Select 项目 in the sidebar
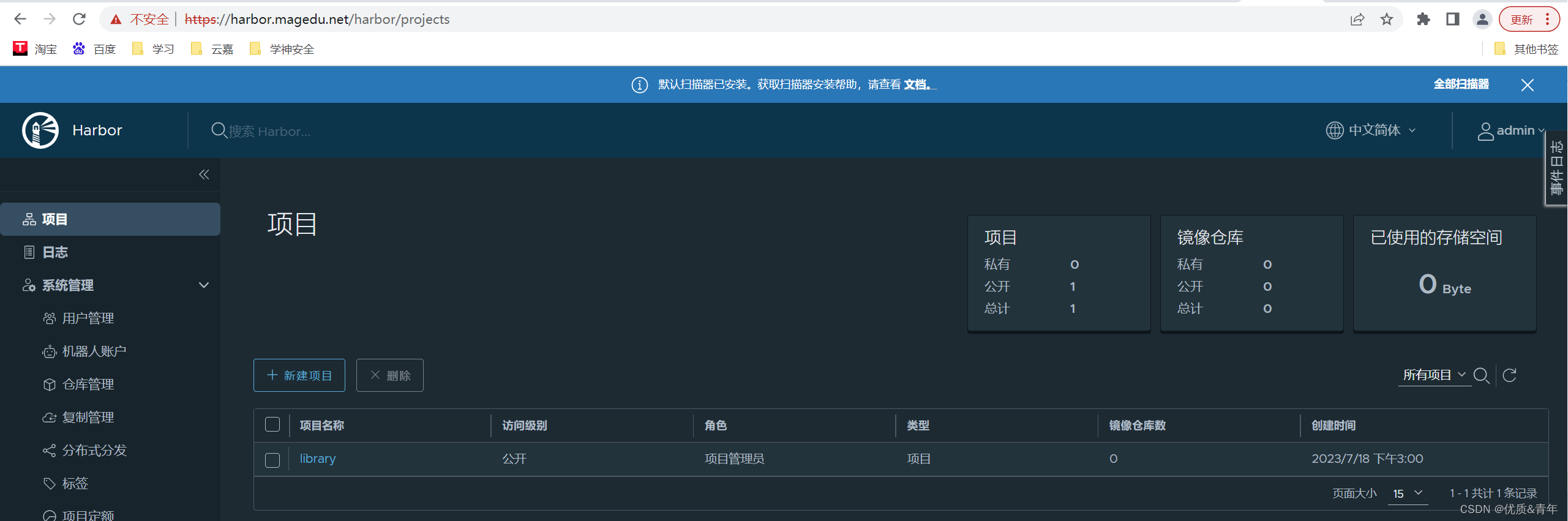Viewport: 1568px width, 521px height. (x=110, y=219)
